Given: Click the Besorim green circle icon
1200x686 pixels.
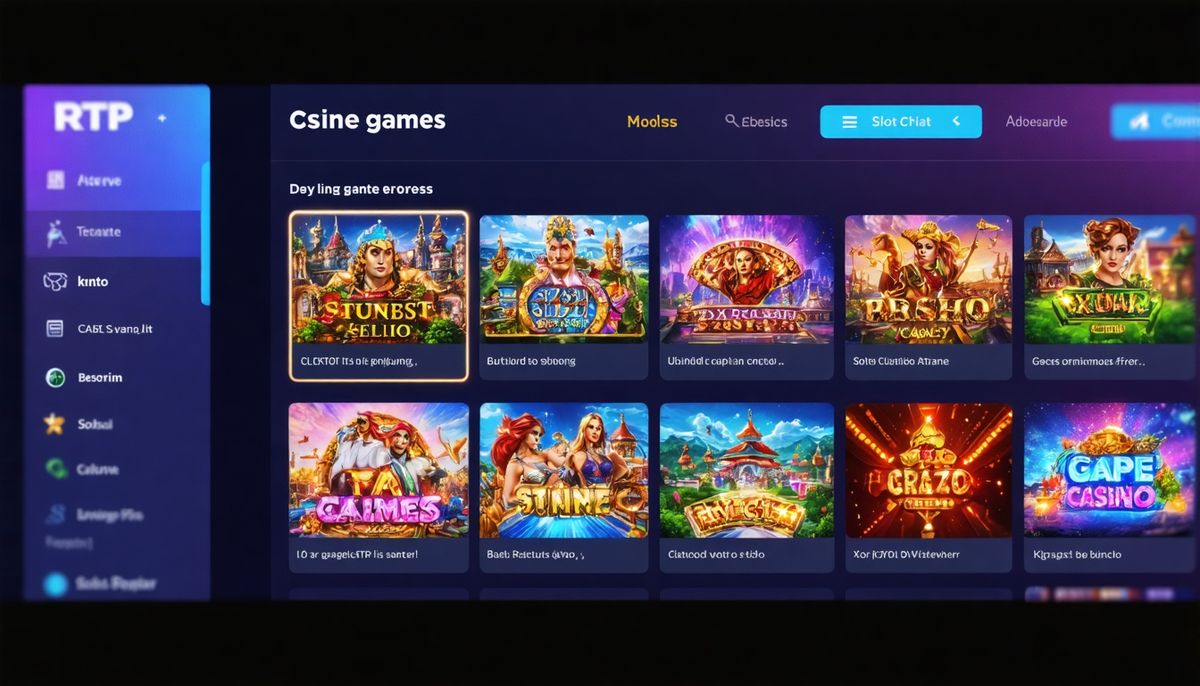Looking at the screenshot, I should (x=56, y=378).
